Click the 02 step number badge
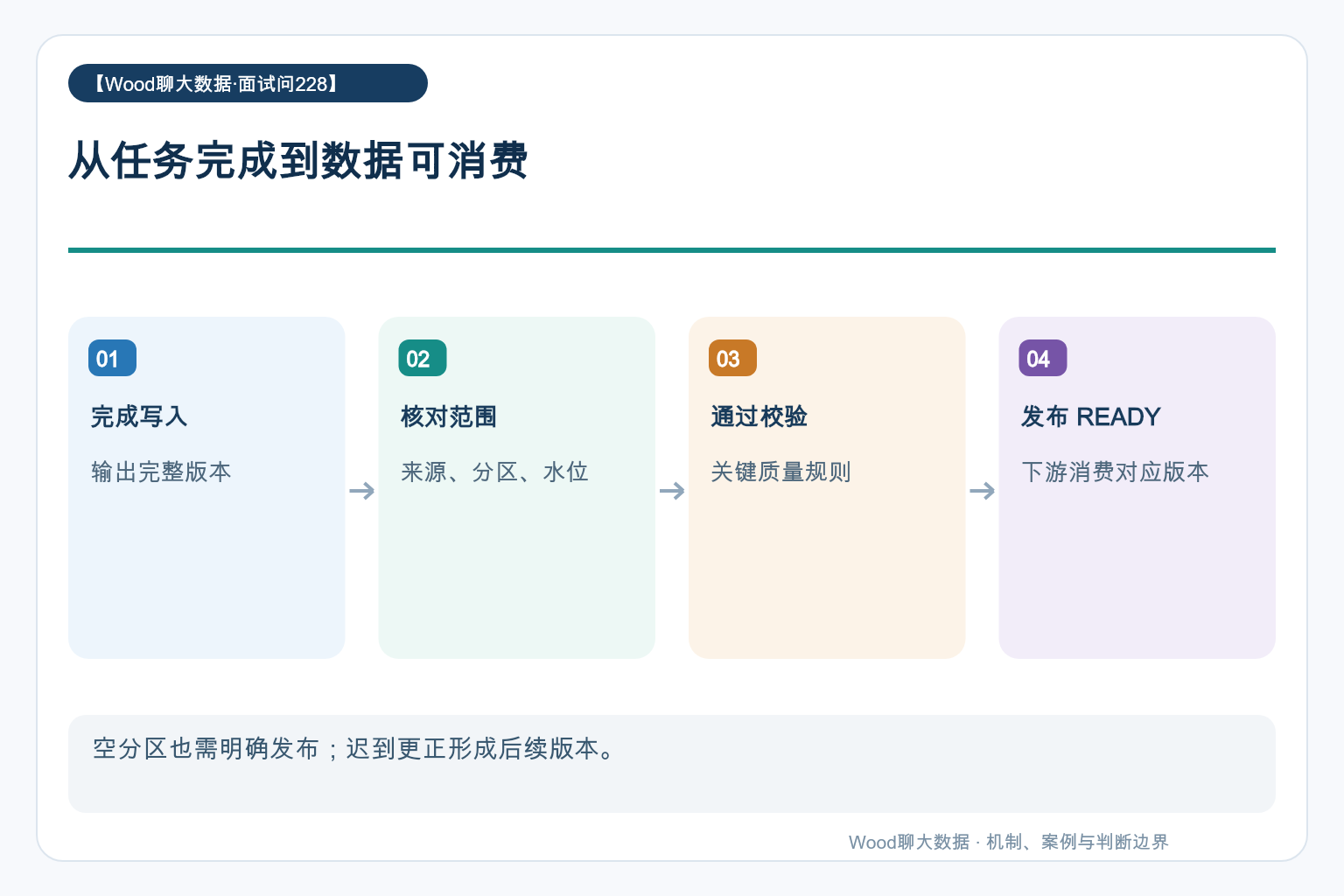Image resolution: width=1344 pixels, height=896 pixels. [423, 358]
